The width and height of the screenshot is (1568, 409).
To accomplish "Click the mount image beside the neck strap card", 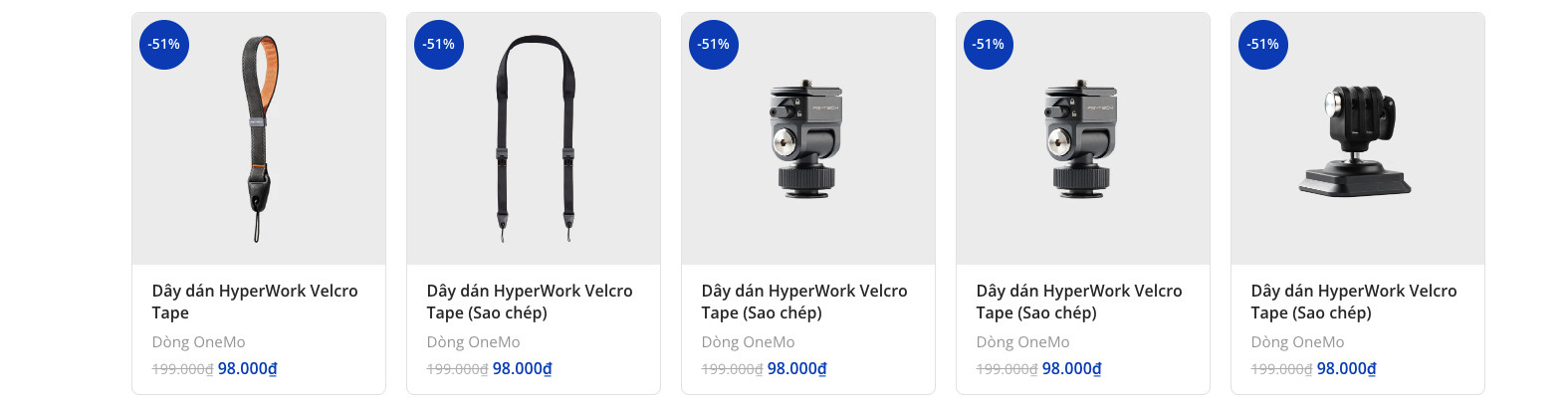I will (x=807, y=139).
